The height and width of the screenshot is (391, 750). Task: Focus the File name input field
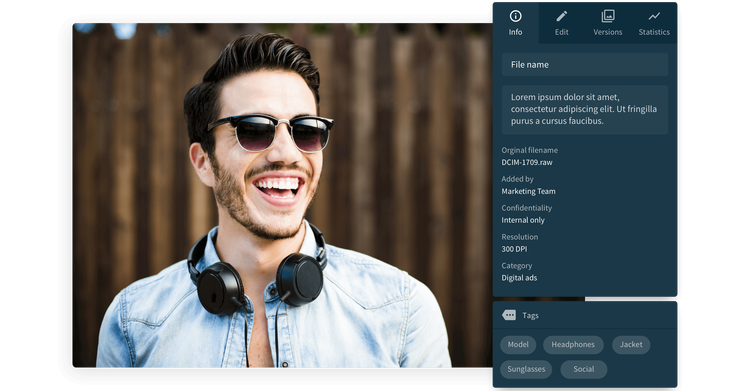coord(585,65)
